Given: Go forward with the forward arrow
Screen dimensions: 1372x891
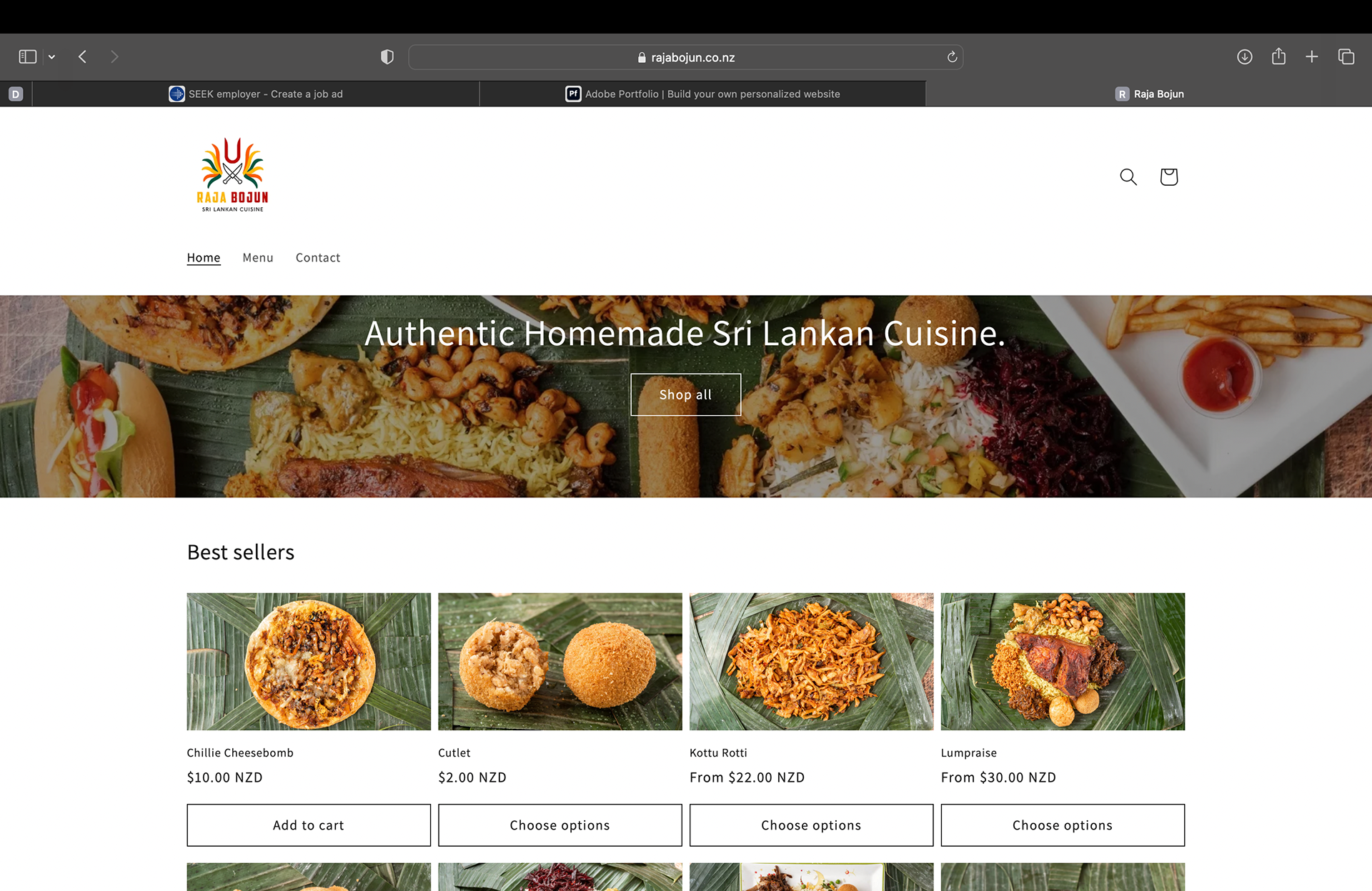Looking at the screenshot, I should click(x=114, y=56).
